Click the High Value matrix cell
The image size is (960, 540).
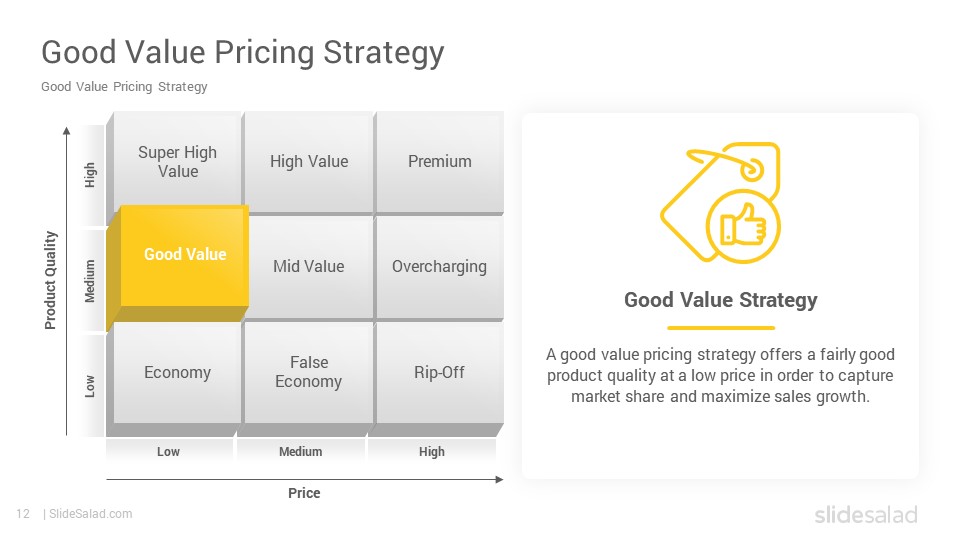(x=309, y=162)
